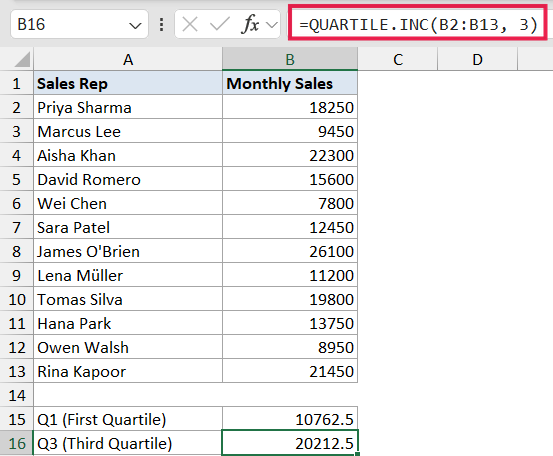The width and height of the screenshot is (553, 456).
Task: Select row 15 header
Action: tap(17, 419)
